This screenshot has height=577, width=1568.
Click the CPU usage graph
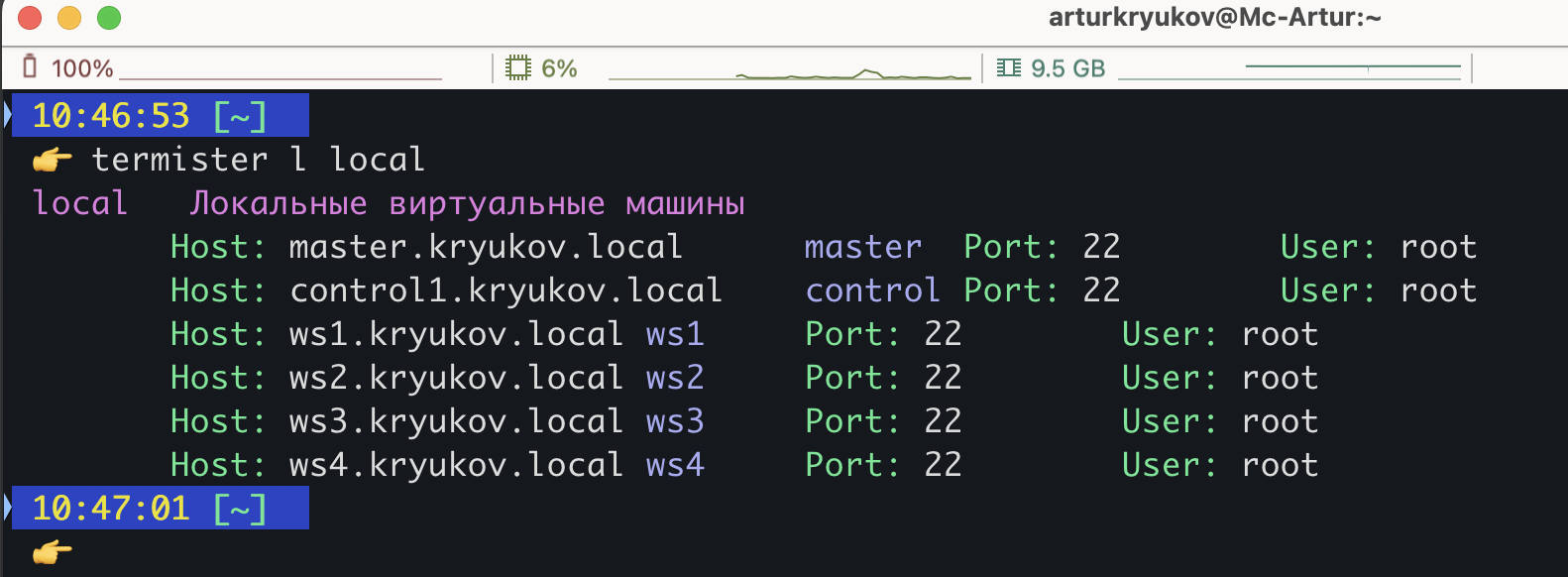click(790, 73)
